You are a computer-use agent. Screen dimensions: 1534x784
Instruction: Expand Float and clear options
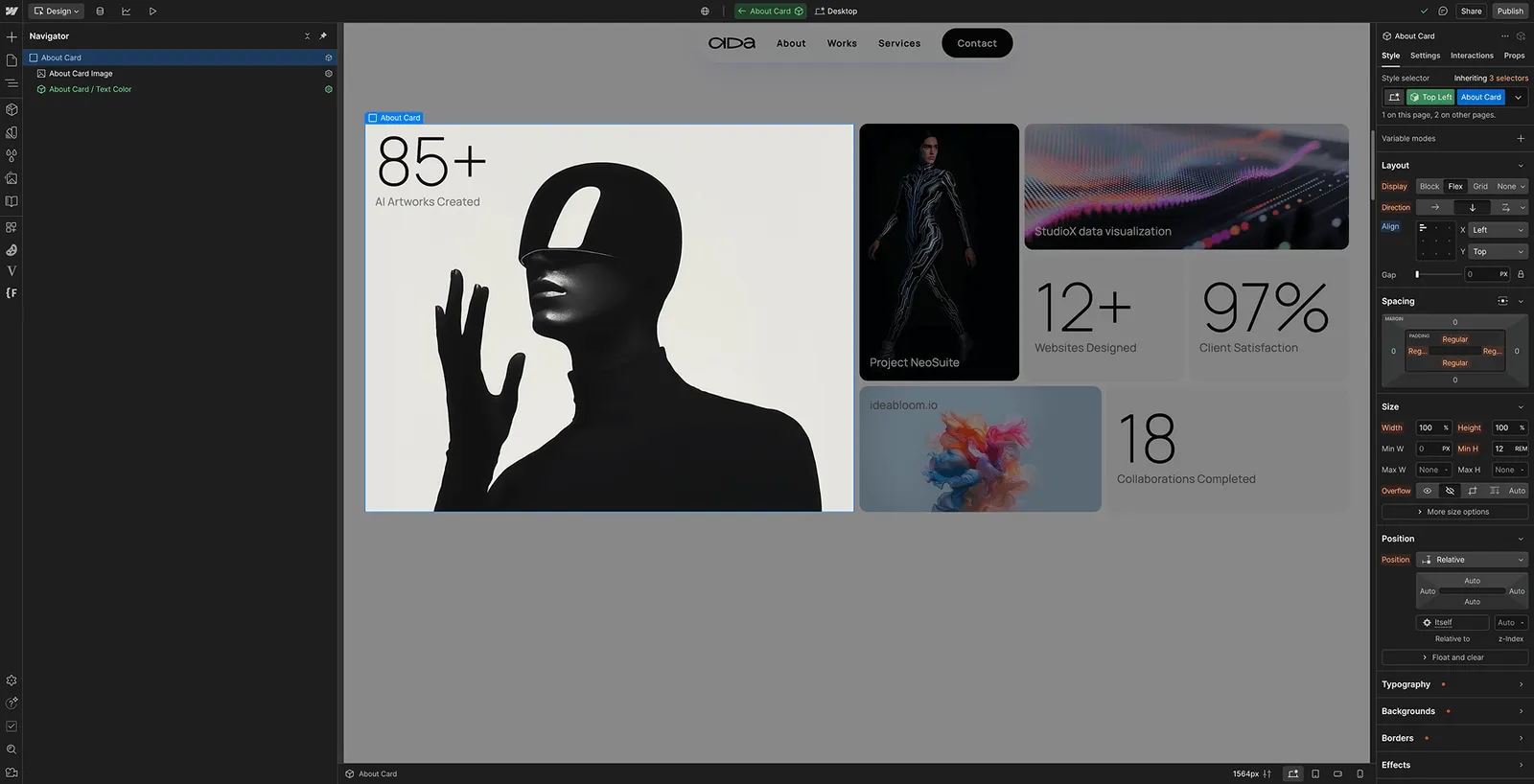coord(1454,657)
